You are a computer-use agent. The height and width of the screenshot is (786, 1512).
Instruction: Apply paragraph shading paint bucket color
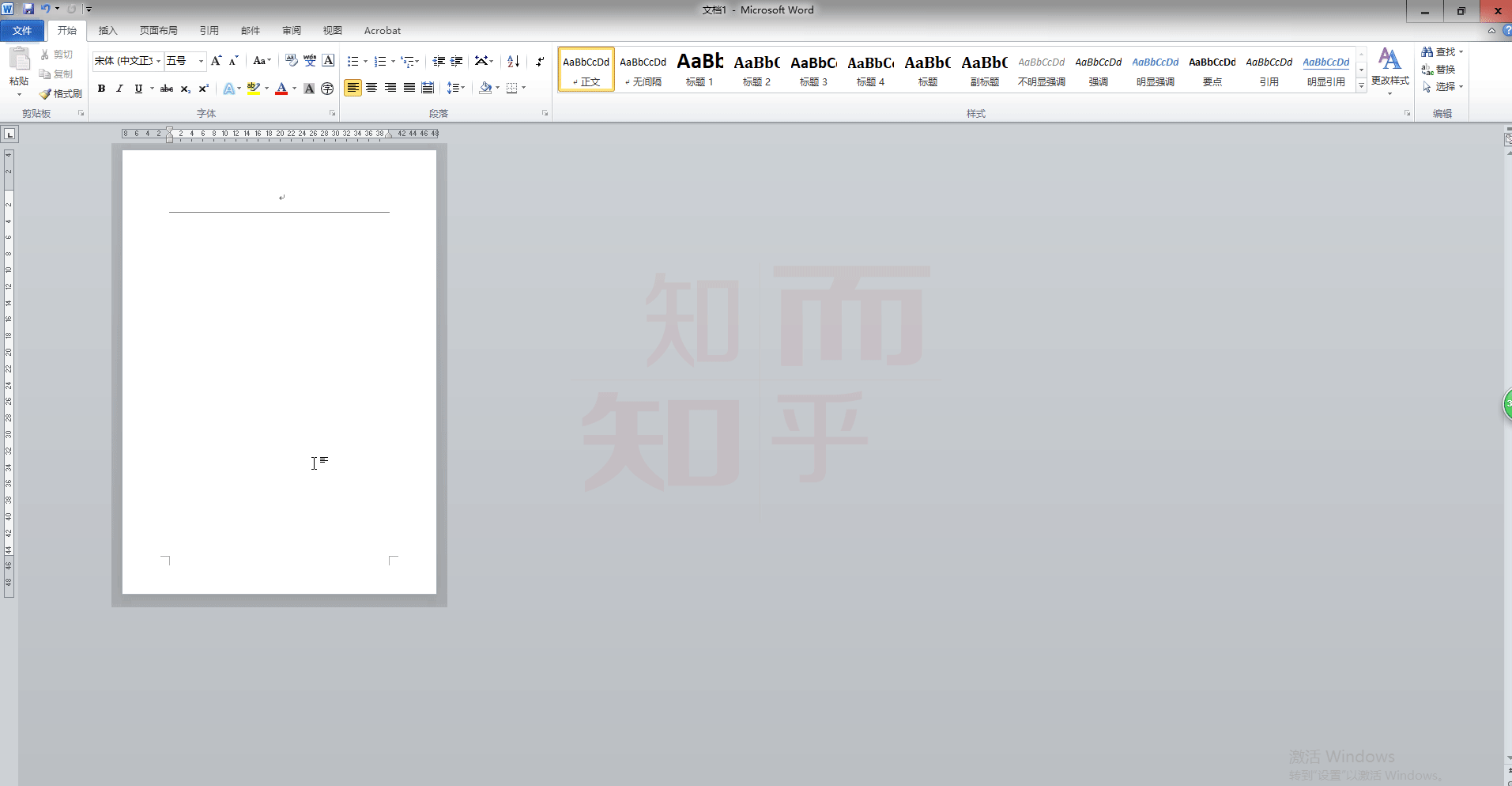pyautogui.click(x=485, y=88)
